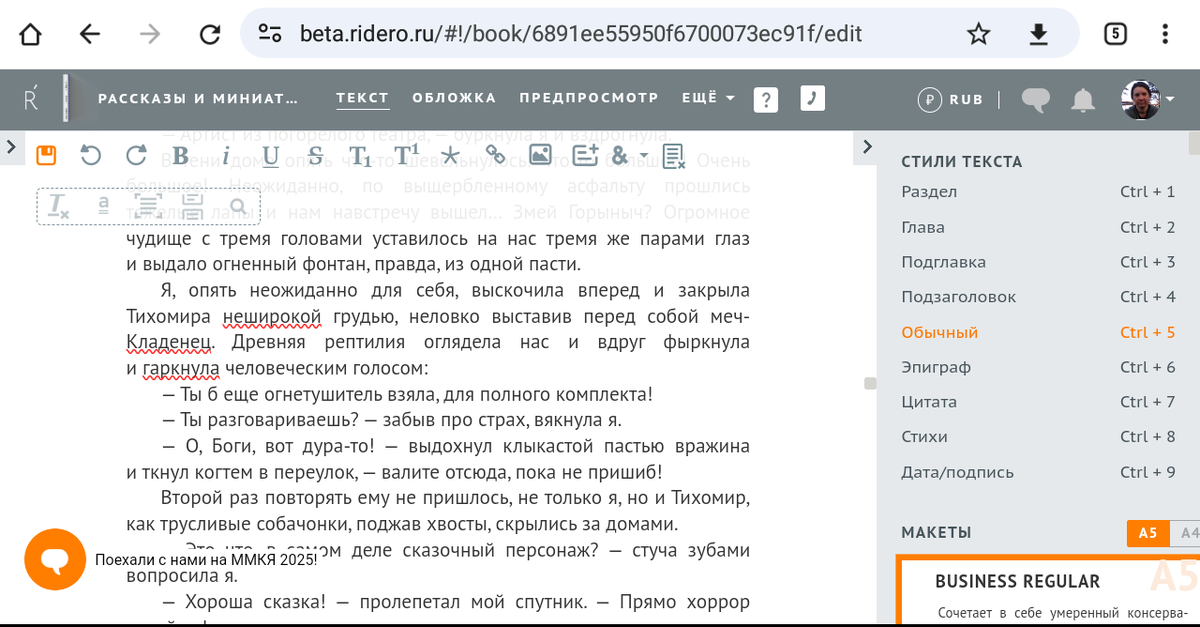Click the editor vertical scrollbar handle
The height and width of the screenshot is (627, 1200).
tap(870, 384)
